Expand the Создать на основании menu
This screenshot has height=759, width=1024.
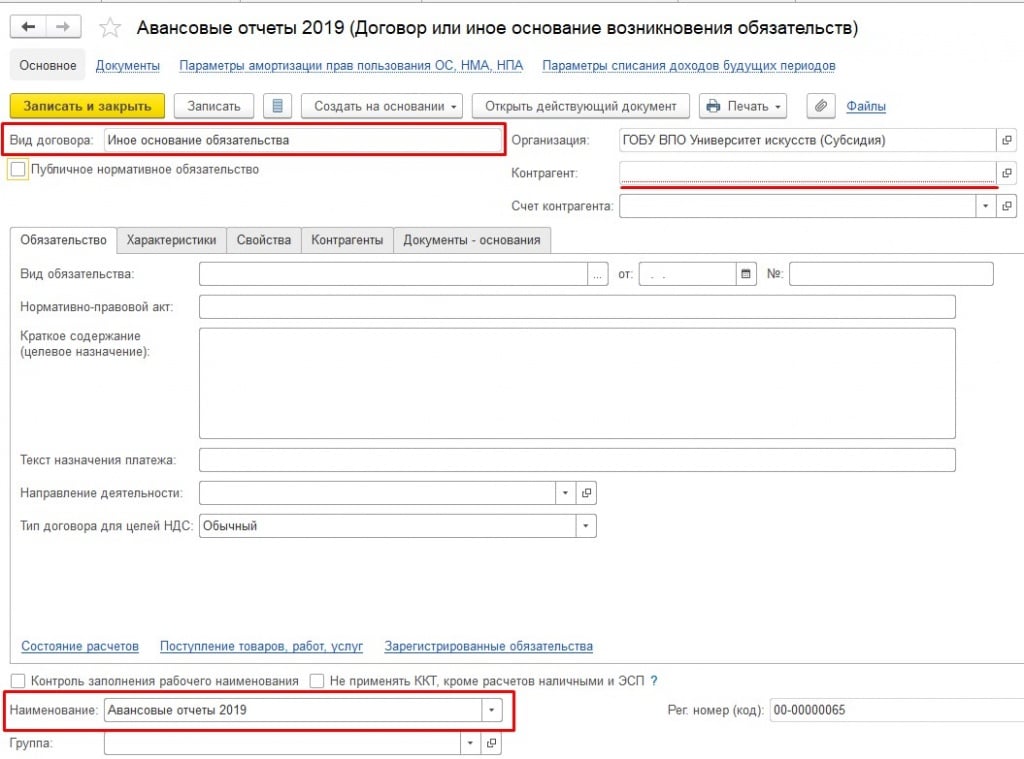click(385, 106)
